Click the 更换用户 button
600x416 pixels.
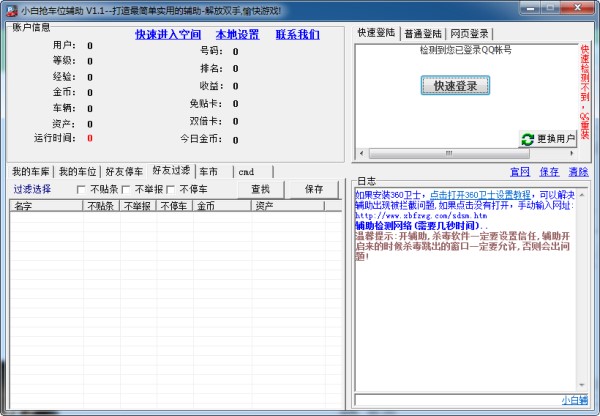(x=548, y=139)
